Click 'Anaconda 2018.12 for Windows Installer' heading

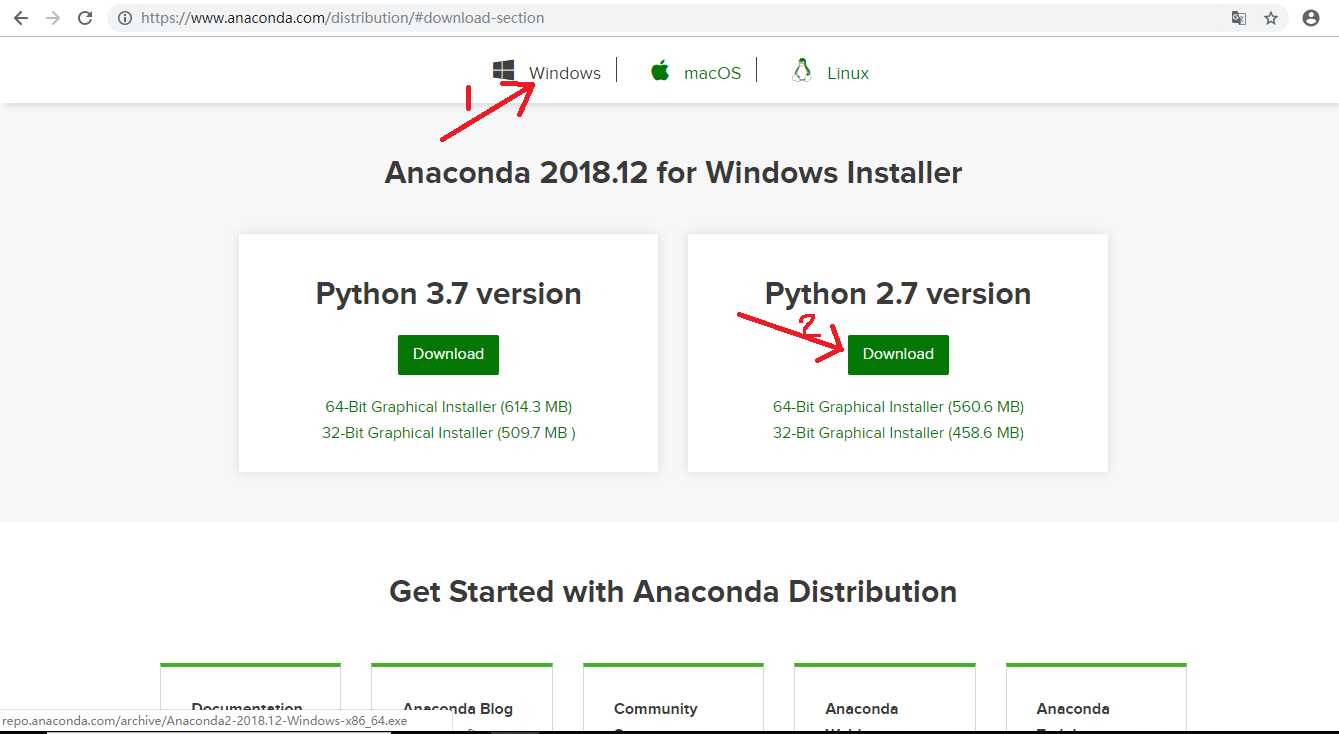pyautogui.click(x=673, y=172)
